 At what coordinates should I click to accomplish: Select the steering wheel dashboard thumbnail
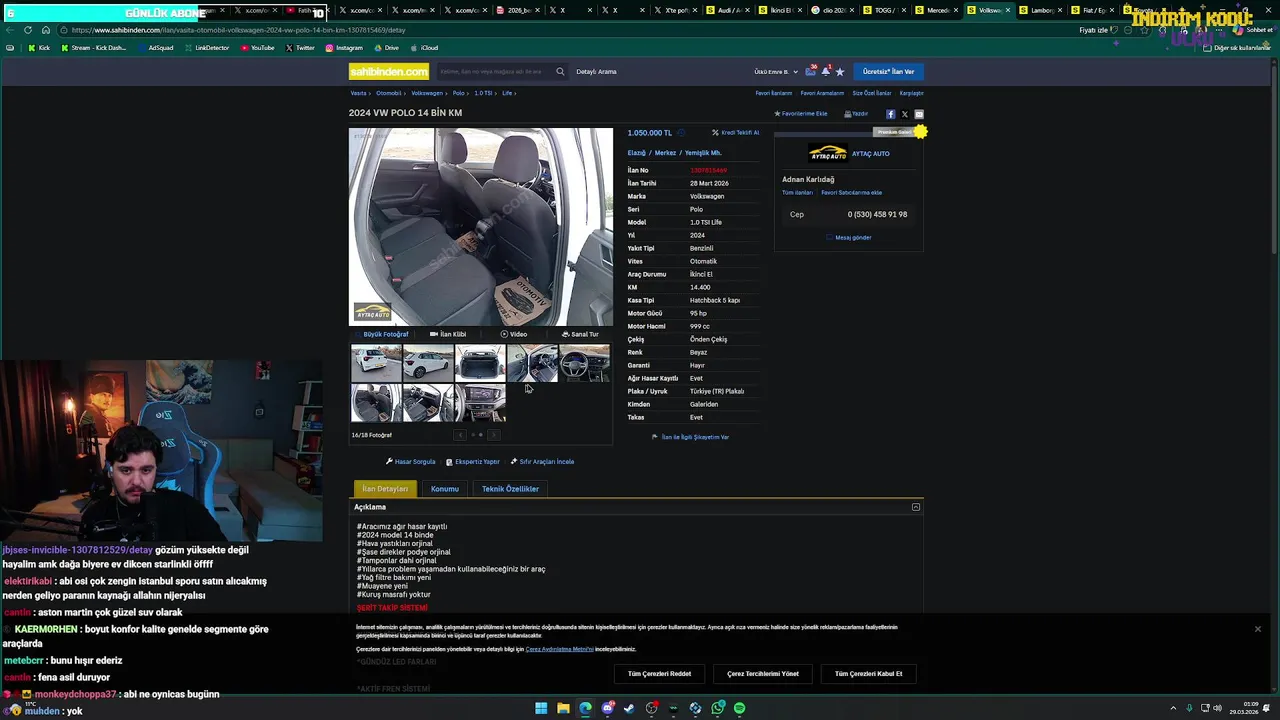click(x=584, y=363)
